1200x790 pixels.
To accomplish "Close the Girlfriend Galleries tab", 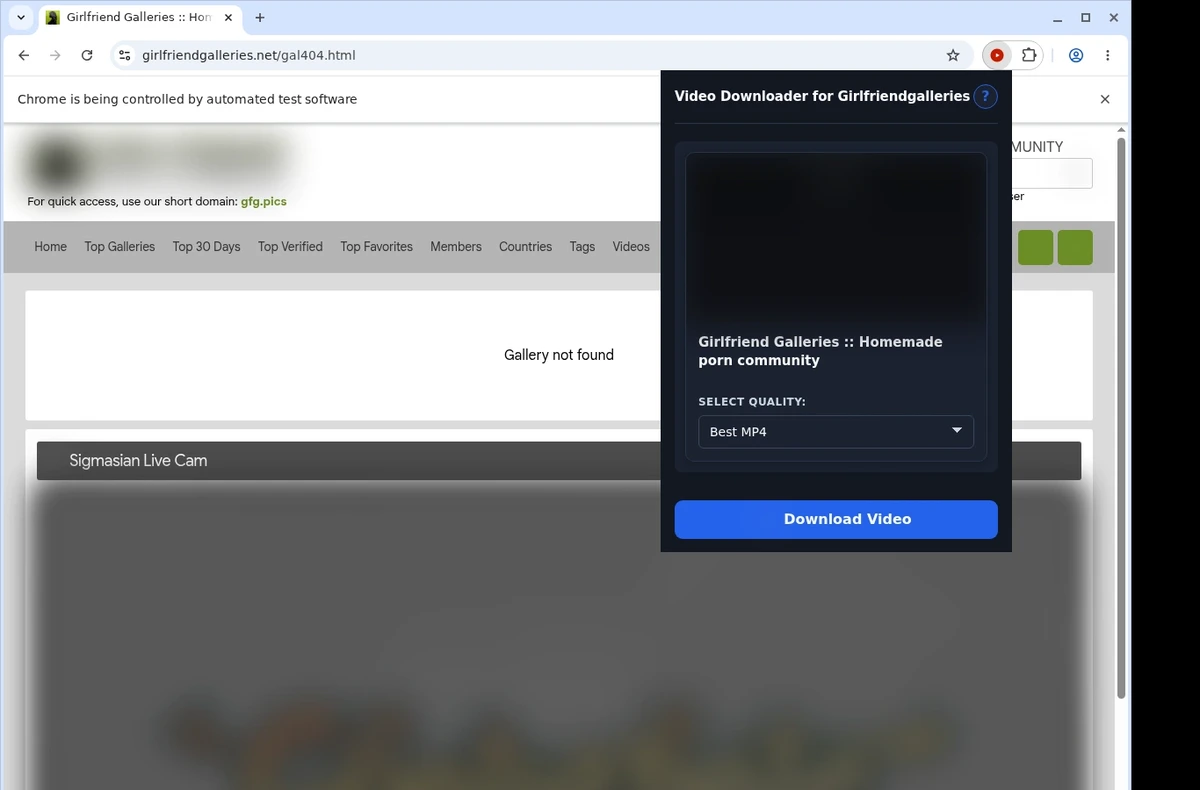I will pyautogui.click(x=227, y=18).
